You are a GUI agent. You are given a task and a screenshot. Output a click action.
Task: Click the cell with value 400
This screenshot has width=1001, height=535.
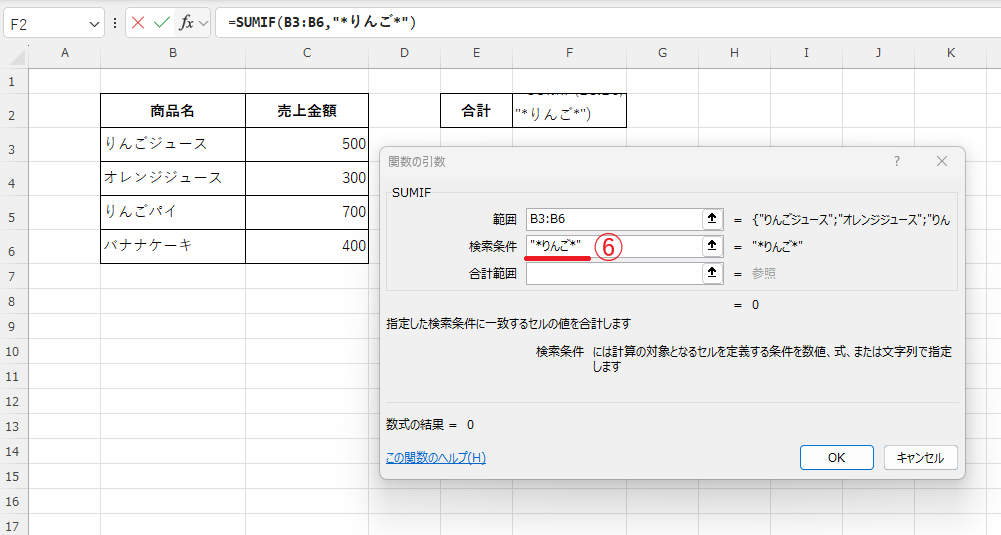pos(307,246)
